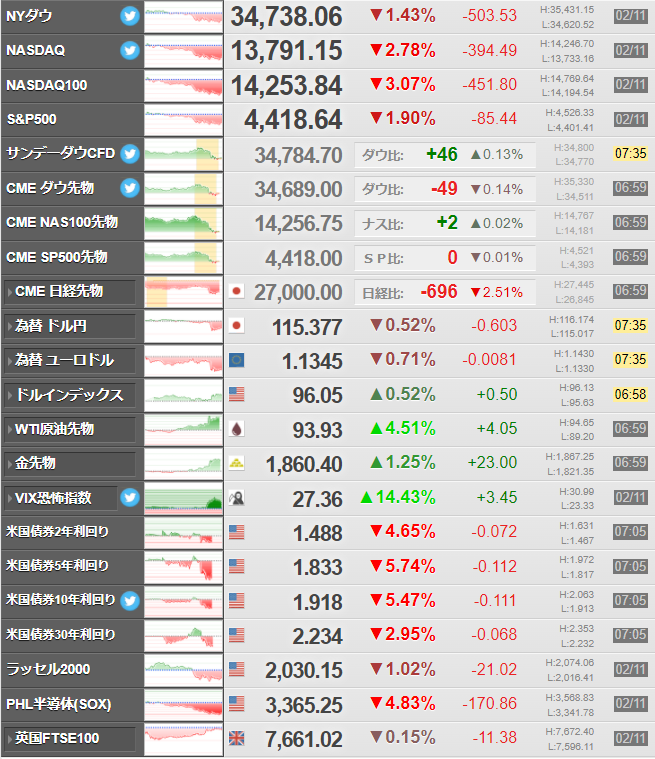Click the US flag in PHL半導体(SOX) row
The image size is (655, 759).
tap(236, 704)
